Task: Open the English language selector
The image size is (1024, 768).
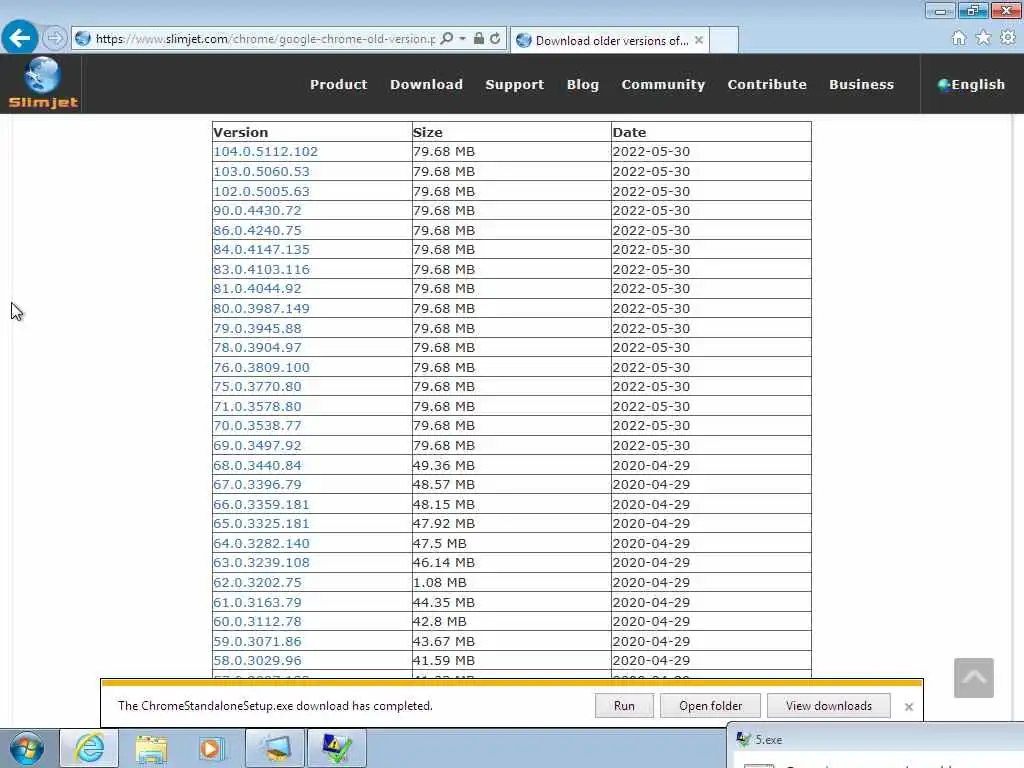Action: (971, 84)
